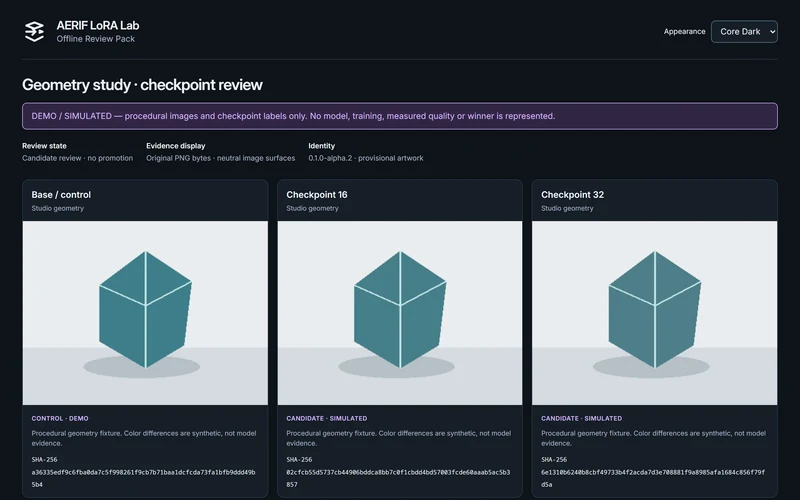Click SHA-256 label in Checkpoint 16 card

pos(299,460)
